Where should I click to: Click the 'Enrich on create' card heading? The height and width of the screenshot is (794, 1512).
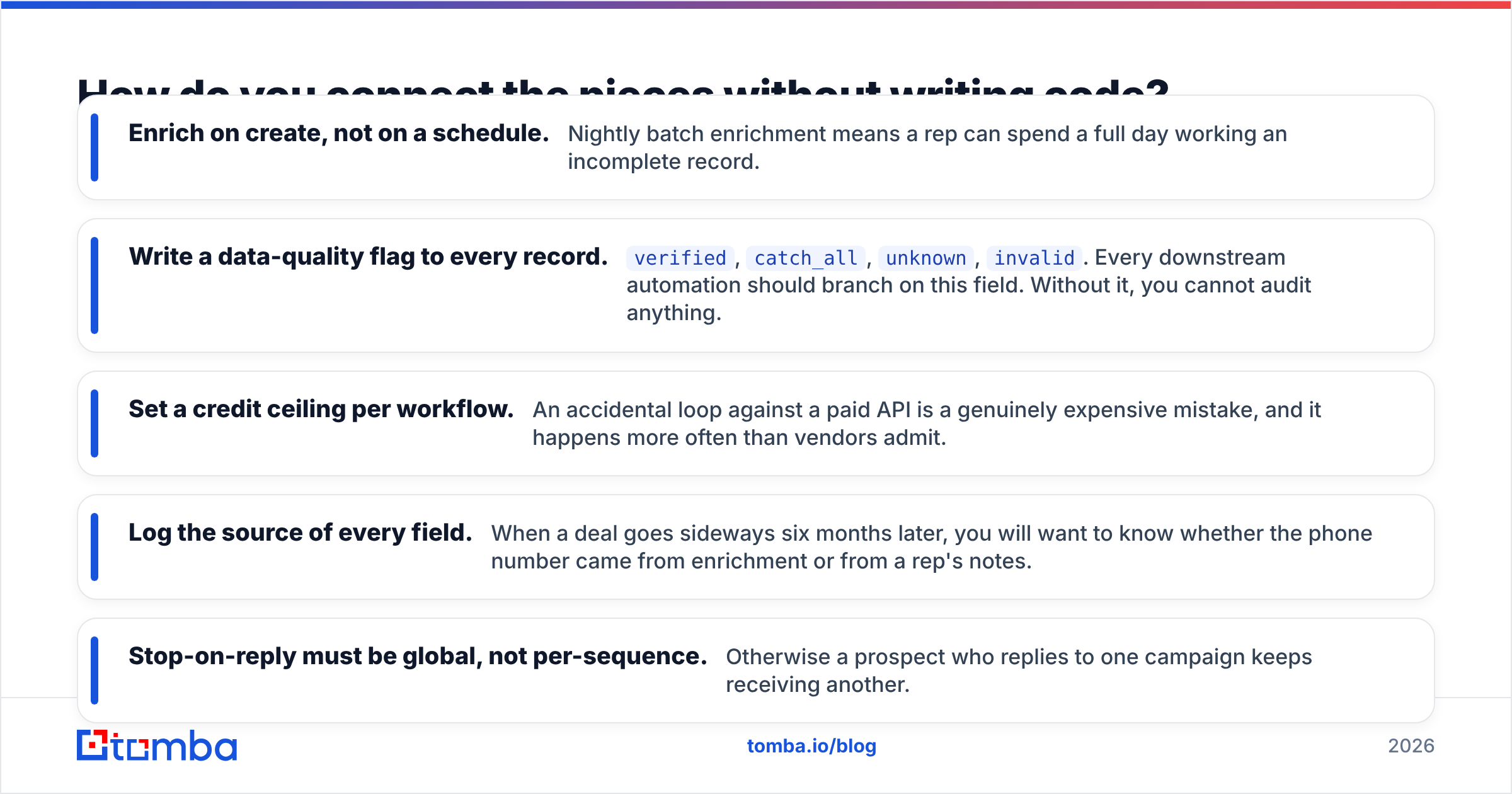339,133
